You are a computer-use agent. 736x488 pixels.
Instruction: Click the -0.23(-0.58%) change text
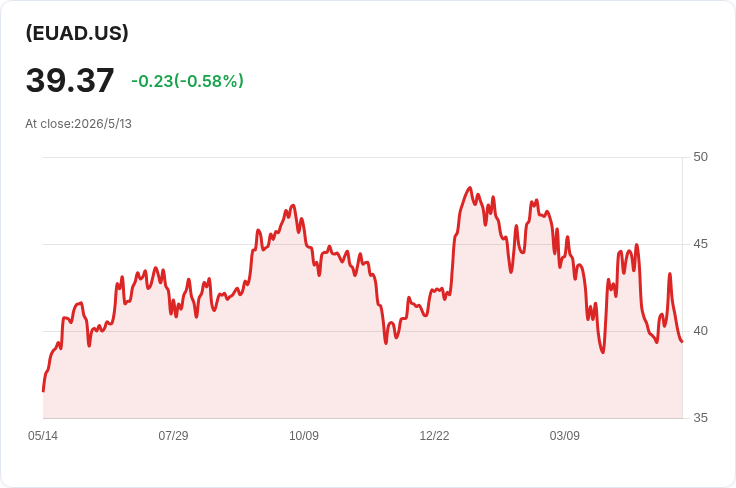(187, 81)
